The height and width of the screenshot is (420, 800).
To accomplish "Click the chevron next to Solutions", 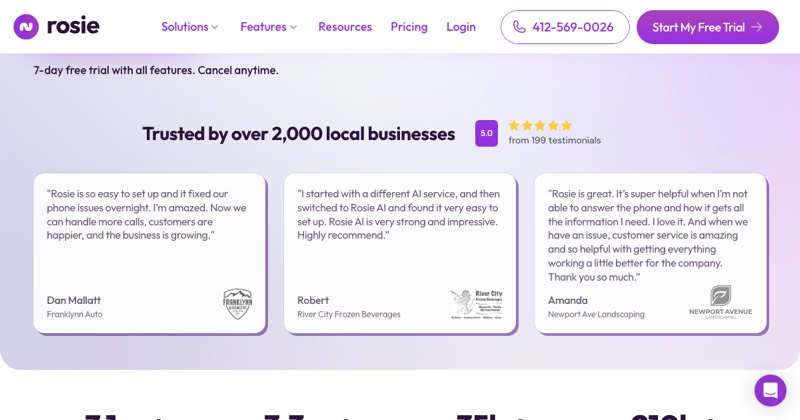I will 215,28.
